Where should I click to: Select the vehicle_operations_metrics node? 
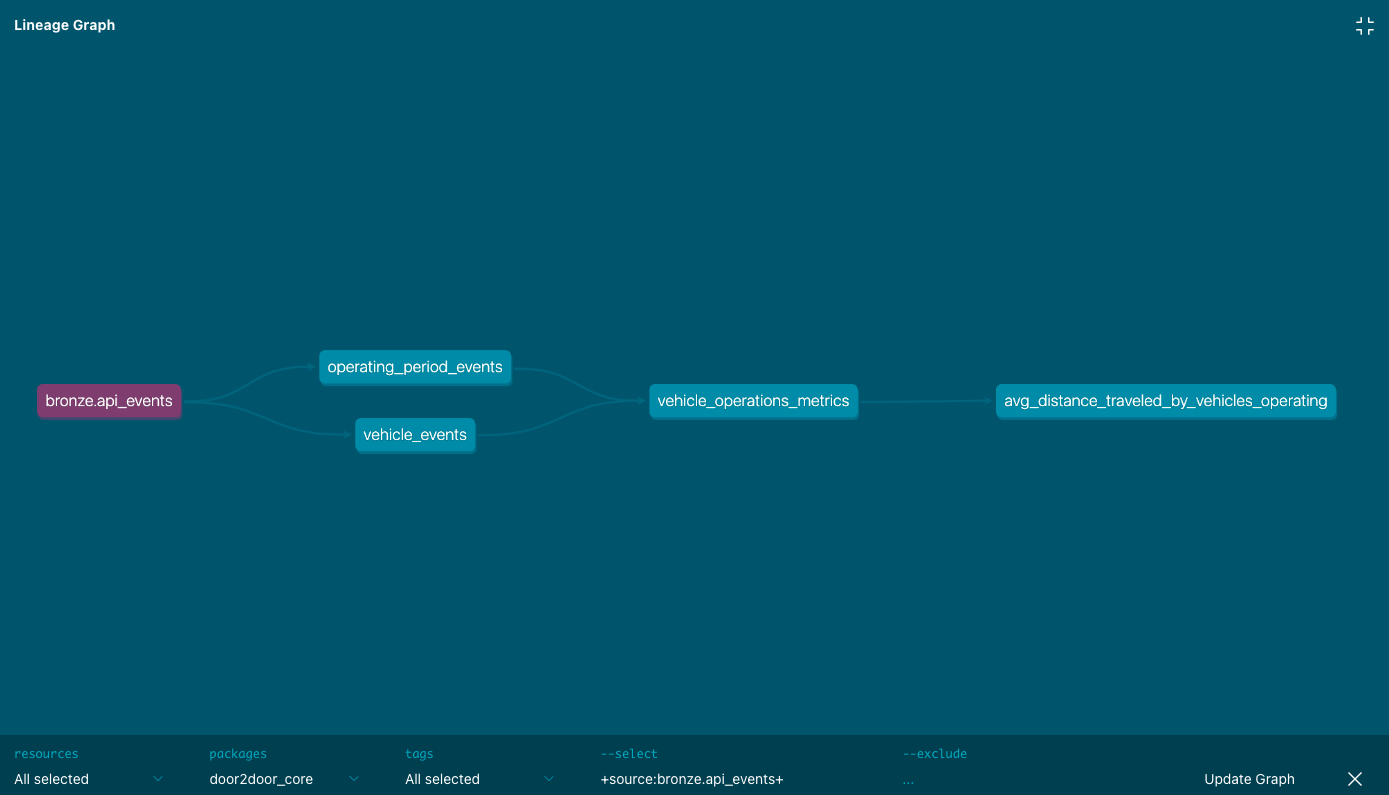click(x=753, y=401)
